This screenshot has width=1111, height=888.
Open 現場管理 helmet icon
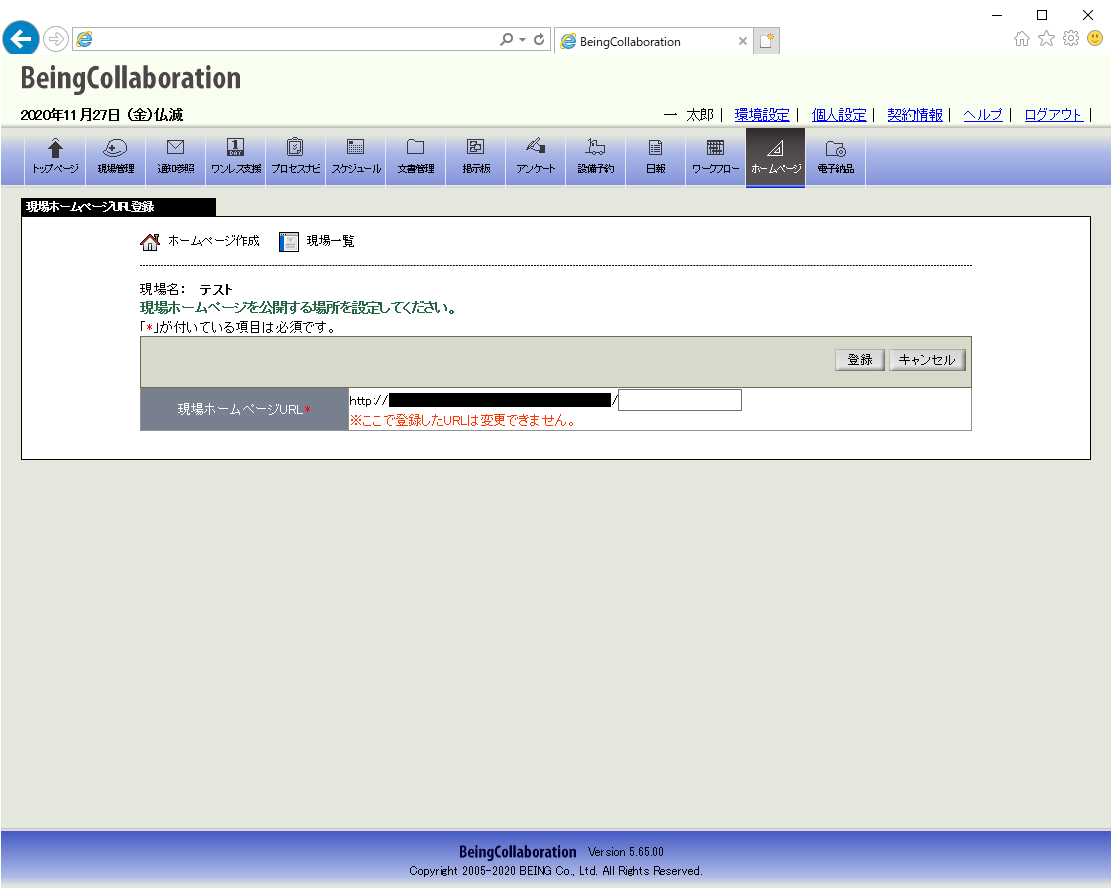[x=115, y=157]
